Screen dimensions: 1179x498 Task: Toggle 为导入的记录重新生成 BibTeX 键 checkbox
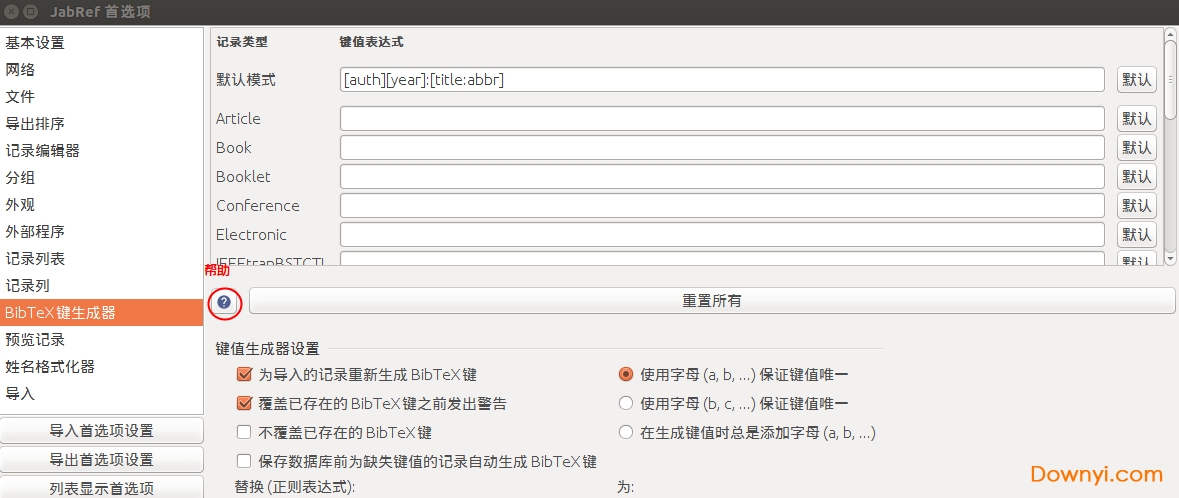[x=244, y=374]
